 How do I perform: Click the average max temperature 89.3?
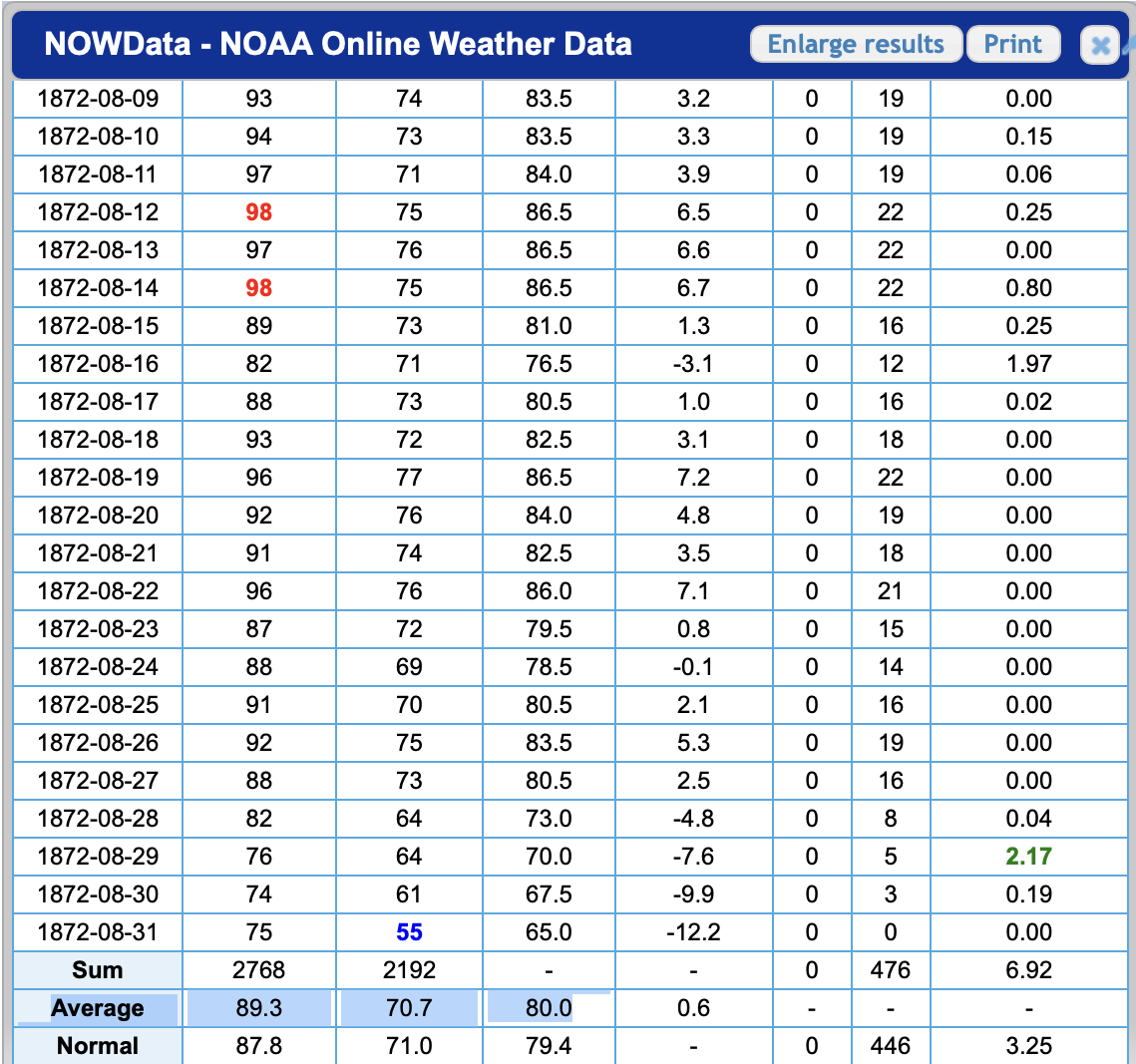[258, 1007]
